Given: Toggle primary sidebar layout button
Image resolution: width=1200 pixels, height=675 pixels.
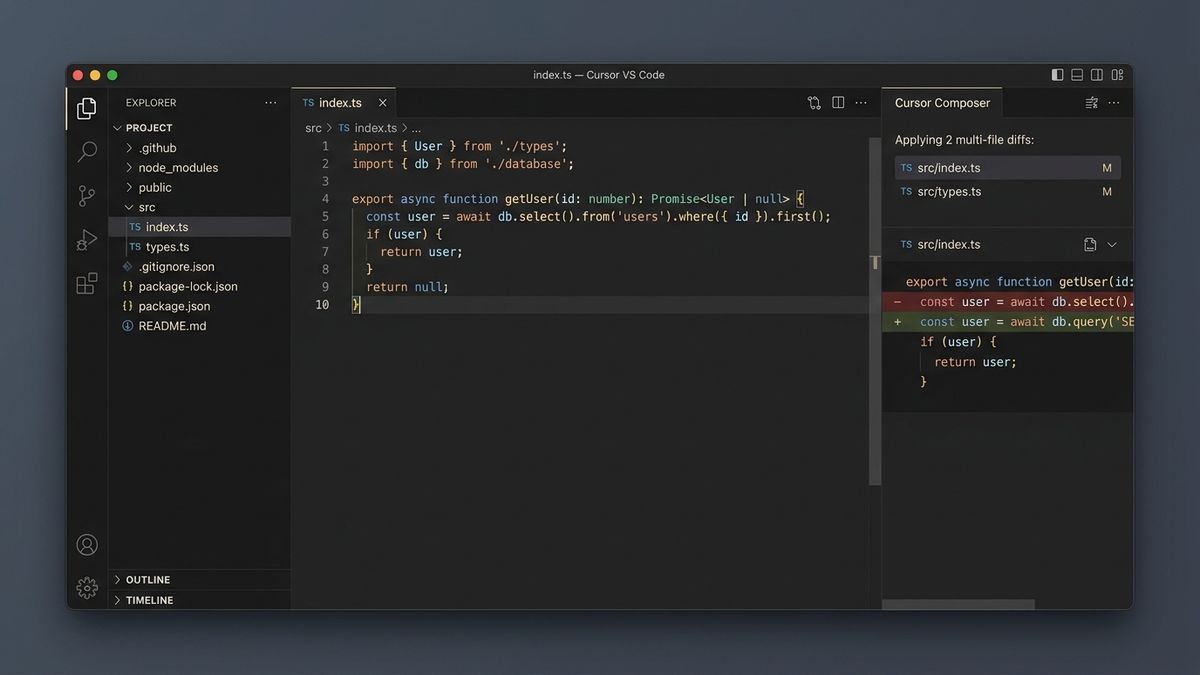Looking at the screenshot, I should (x=1058, y=75).
